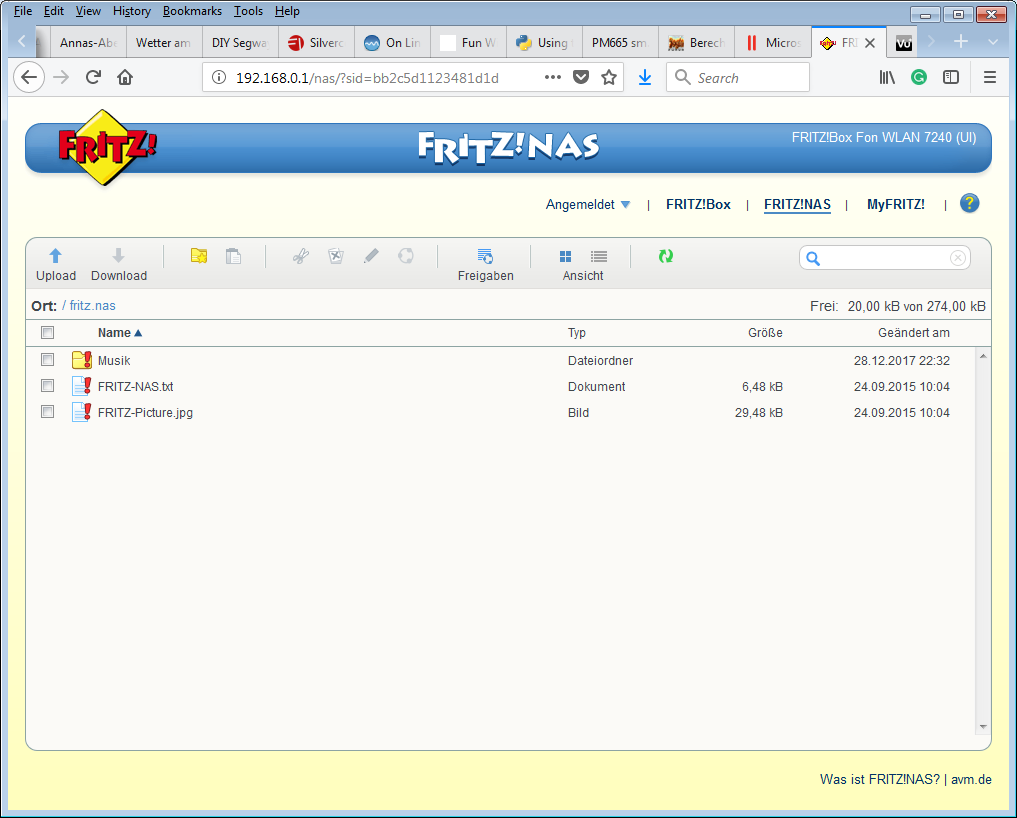Select the Musik folder checkbox

click(x=47, y=360)
